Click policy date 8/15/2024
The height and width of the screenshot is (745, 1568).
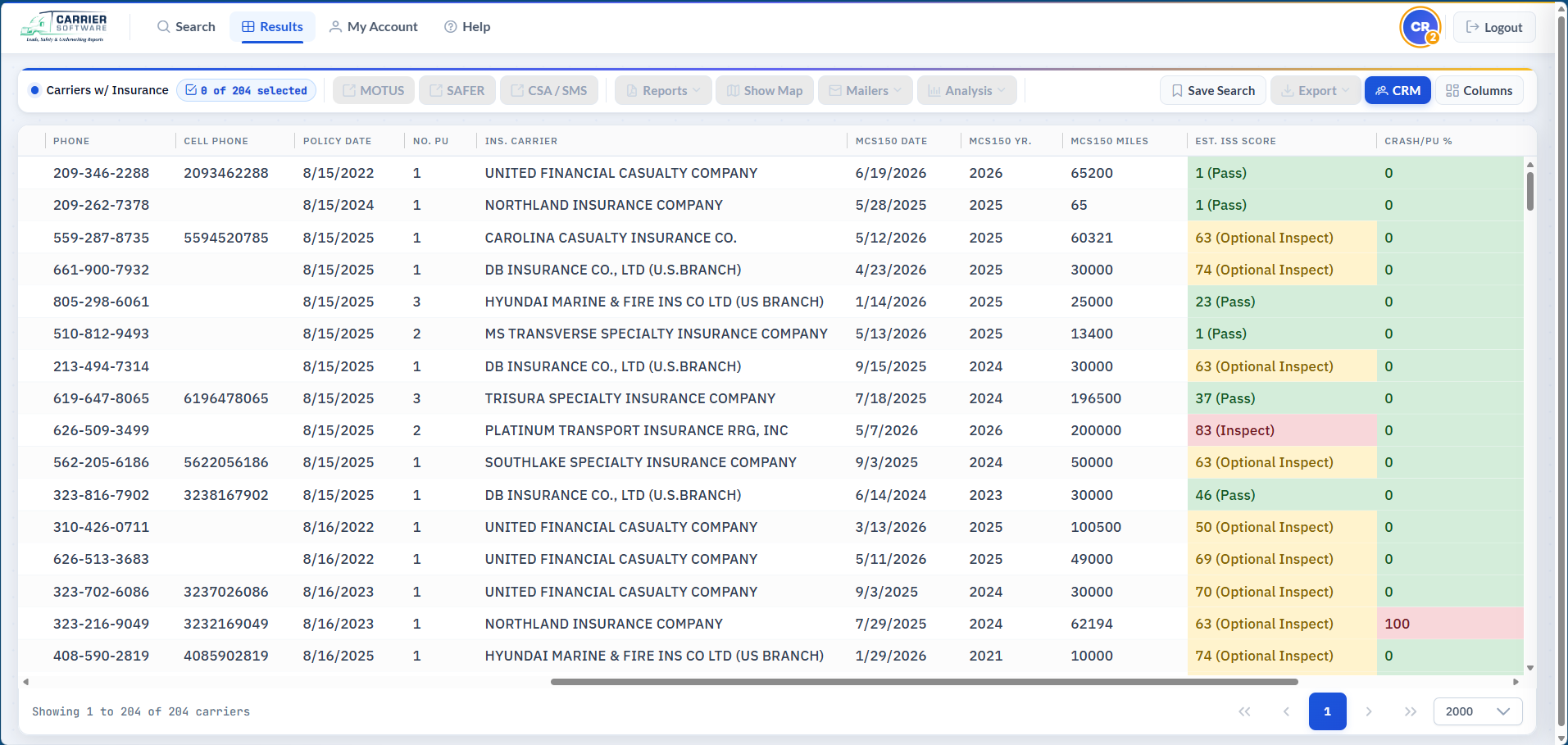coord(339,205)
